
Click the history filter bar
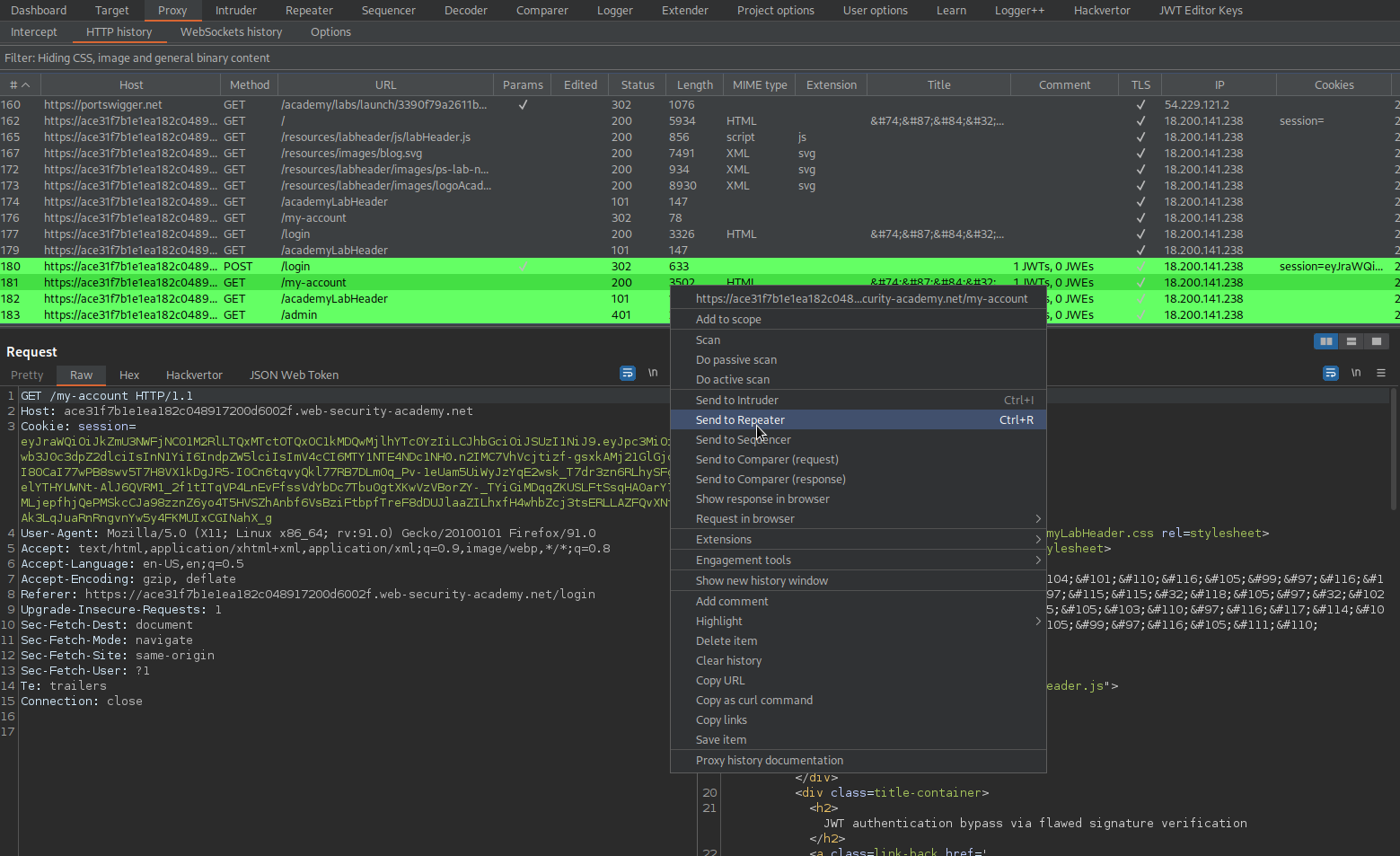(x=700, y=58)
